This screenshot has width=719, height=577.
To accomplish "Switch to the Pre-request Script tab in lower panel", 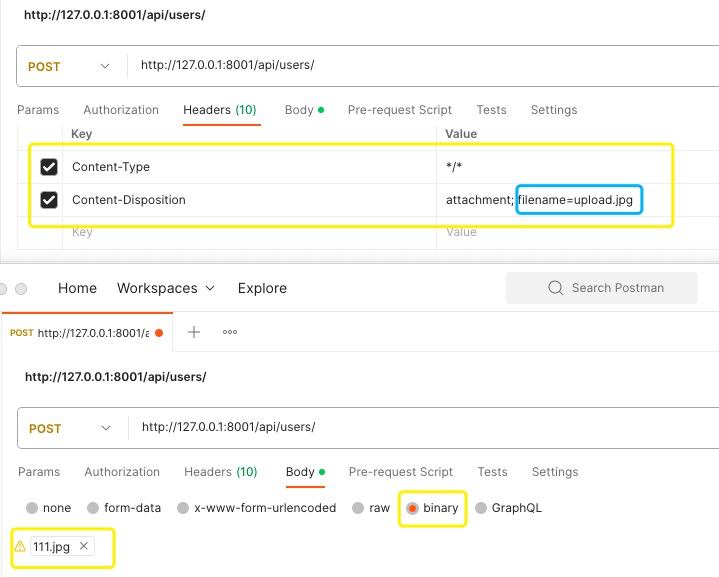I will pos(400,472).
